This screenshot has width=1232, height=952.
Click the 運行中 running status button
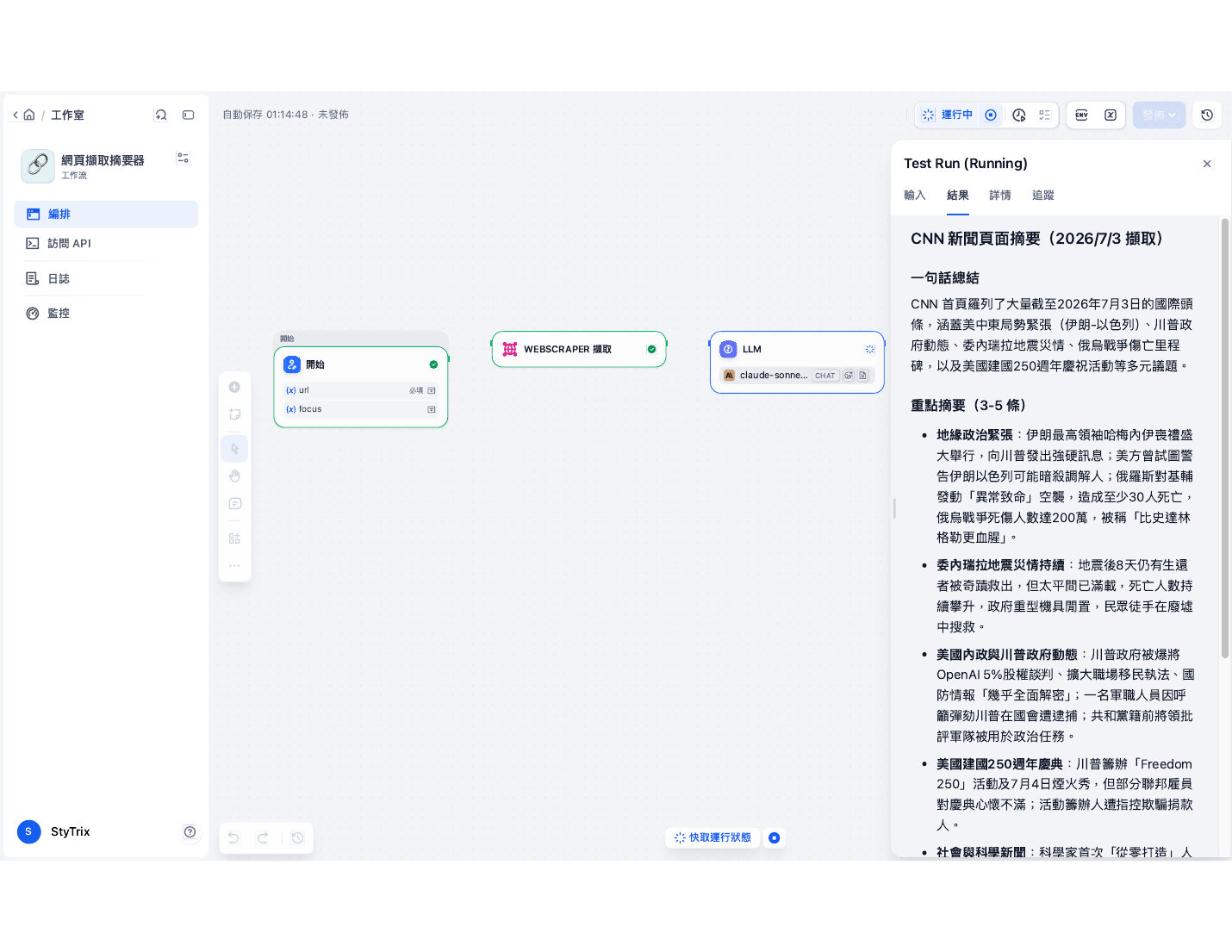pos(948,115)
